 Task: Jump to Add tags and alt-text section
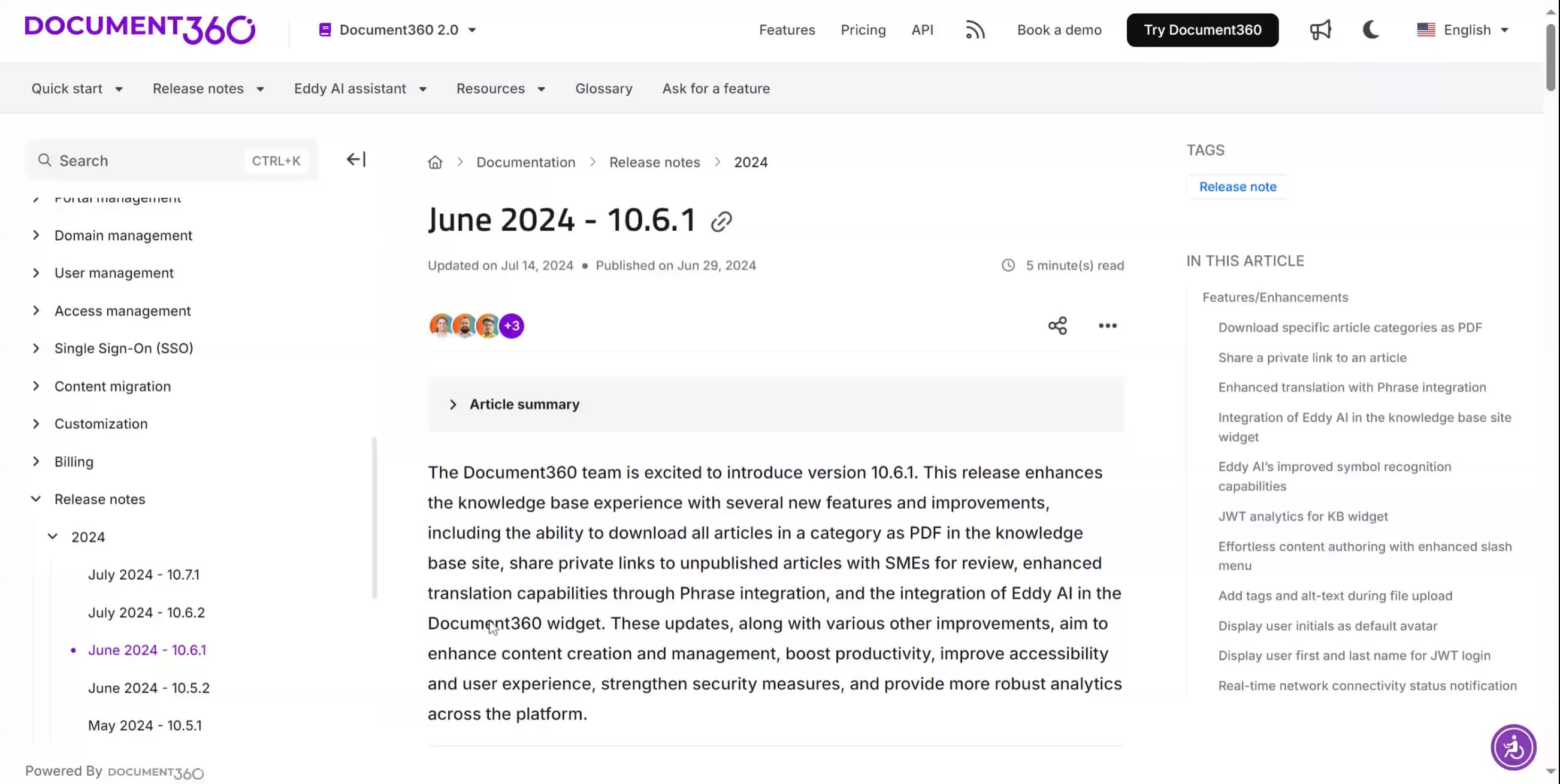1335,596
